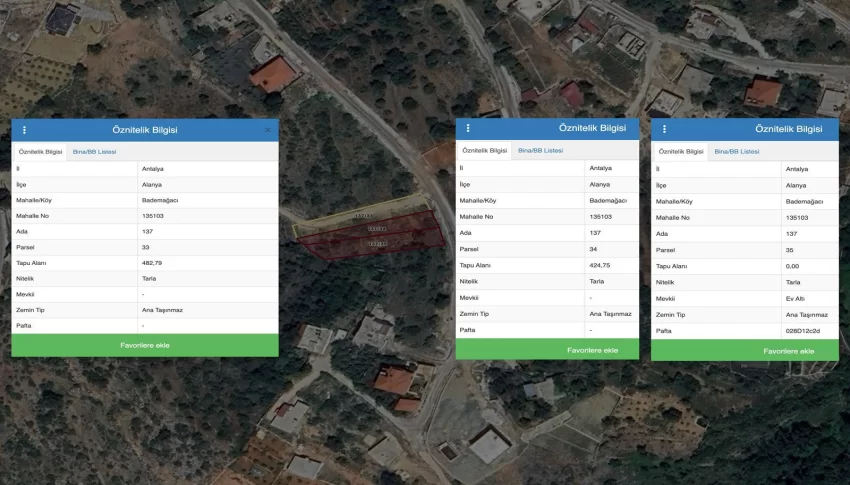850x485 pixels.
Task: Switch to Bina/BB Listesi tab in parcel 35 panel
Action: point(735,151)
